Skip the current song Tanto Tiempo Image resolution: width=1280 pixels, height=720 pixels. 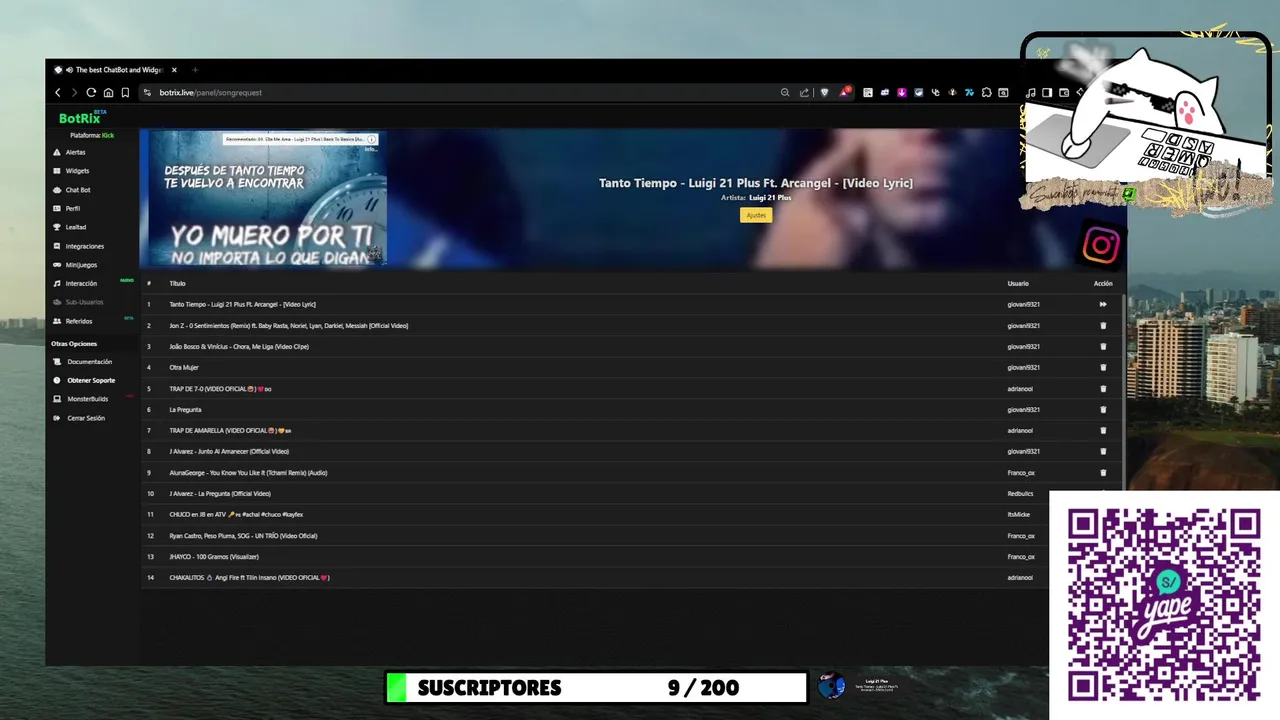(1103, 304)
